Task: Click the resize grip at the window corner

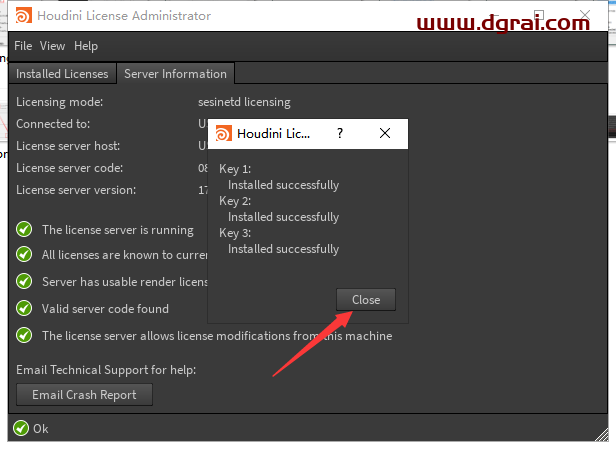Action: pyautogui.click(x=601, y=434)
